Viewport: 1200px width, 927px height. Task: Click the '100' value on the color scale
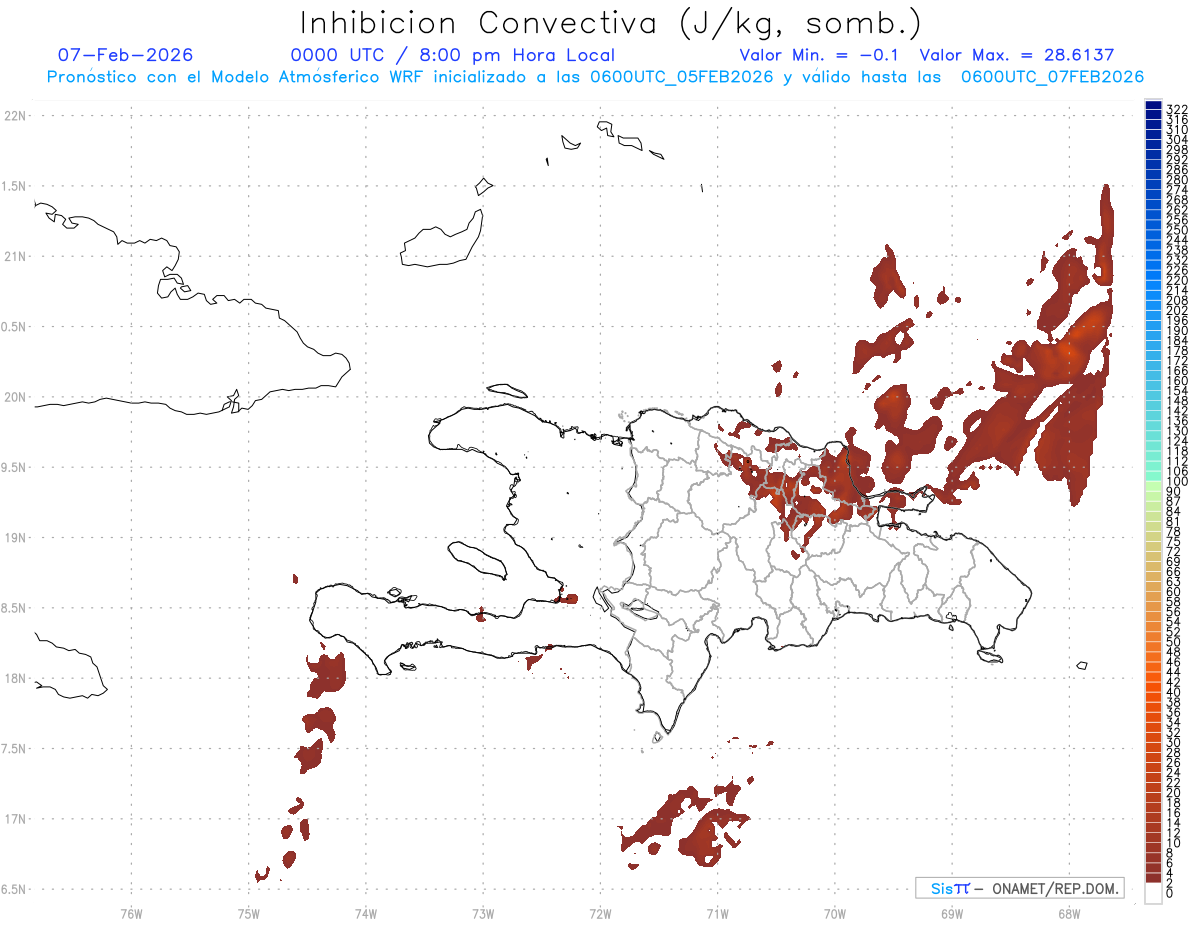point(1176,482)
